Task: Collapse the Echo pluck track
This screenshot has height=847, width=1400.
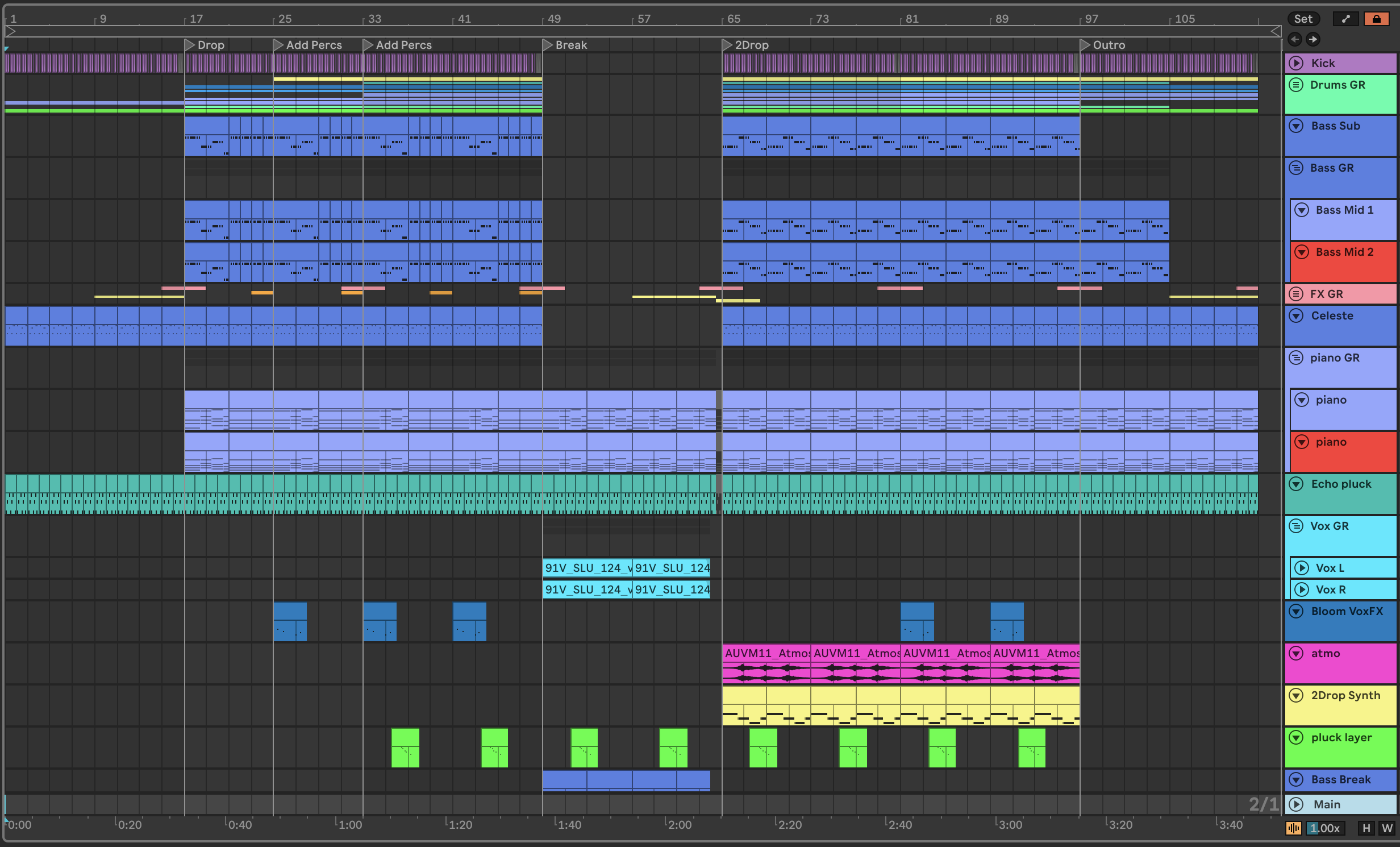Action: coord(1296,484)
